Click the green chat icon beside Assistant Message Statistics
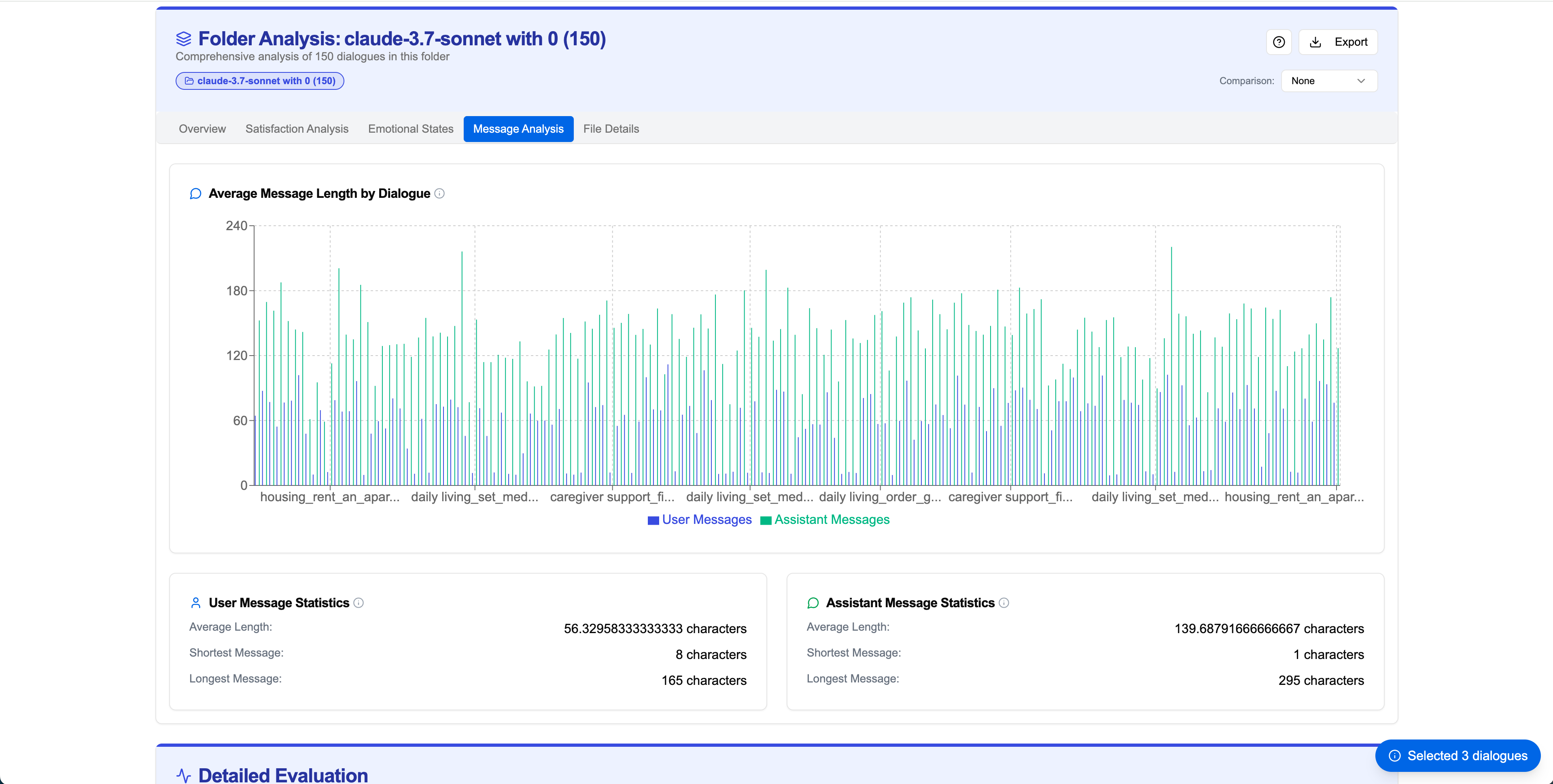 (x=813, y=603)
